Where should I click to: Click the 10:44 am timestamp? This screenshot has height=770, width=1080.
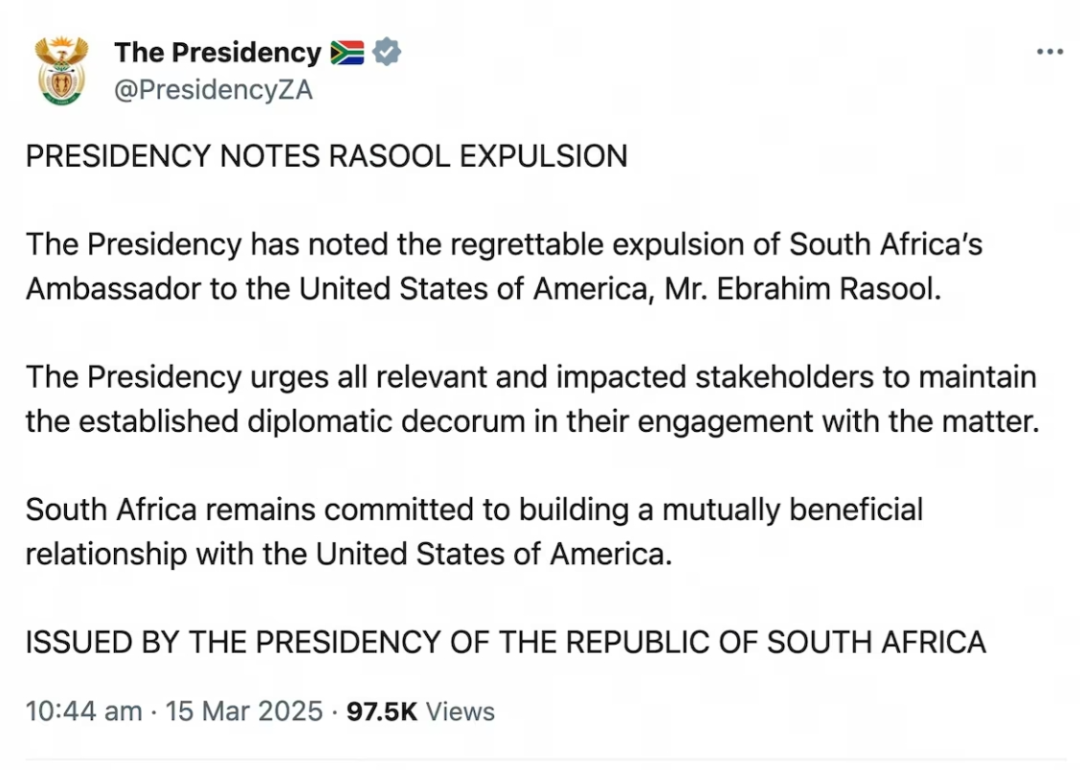[84, 711]
